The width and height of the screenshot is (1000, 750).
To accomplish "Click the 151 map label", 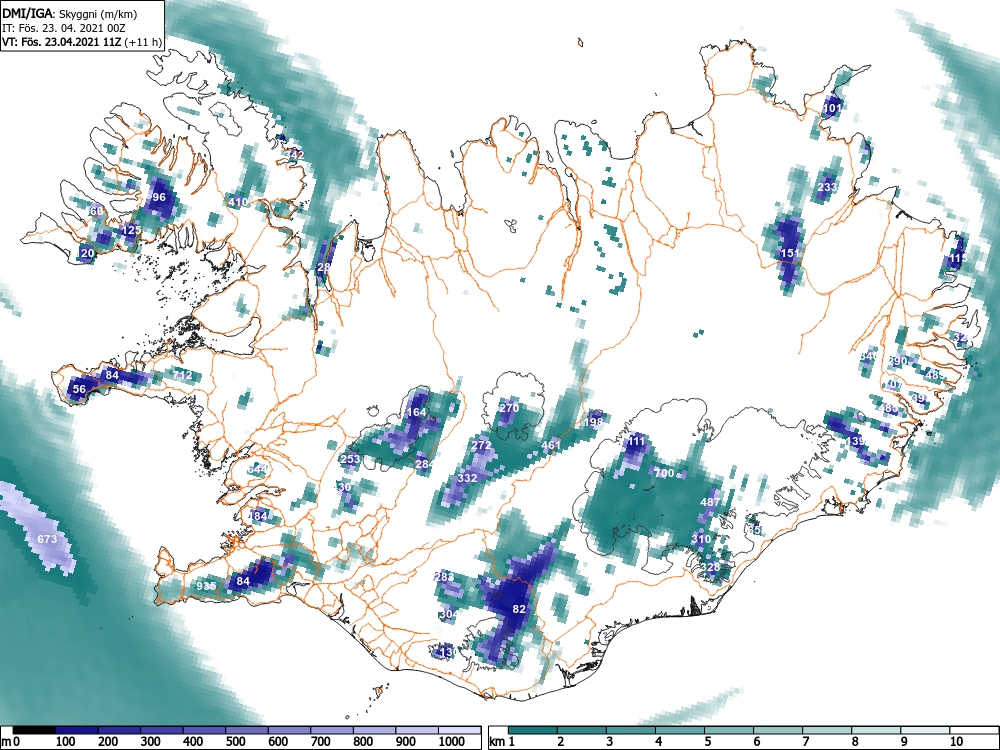I will click(790, 253).
